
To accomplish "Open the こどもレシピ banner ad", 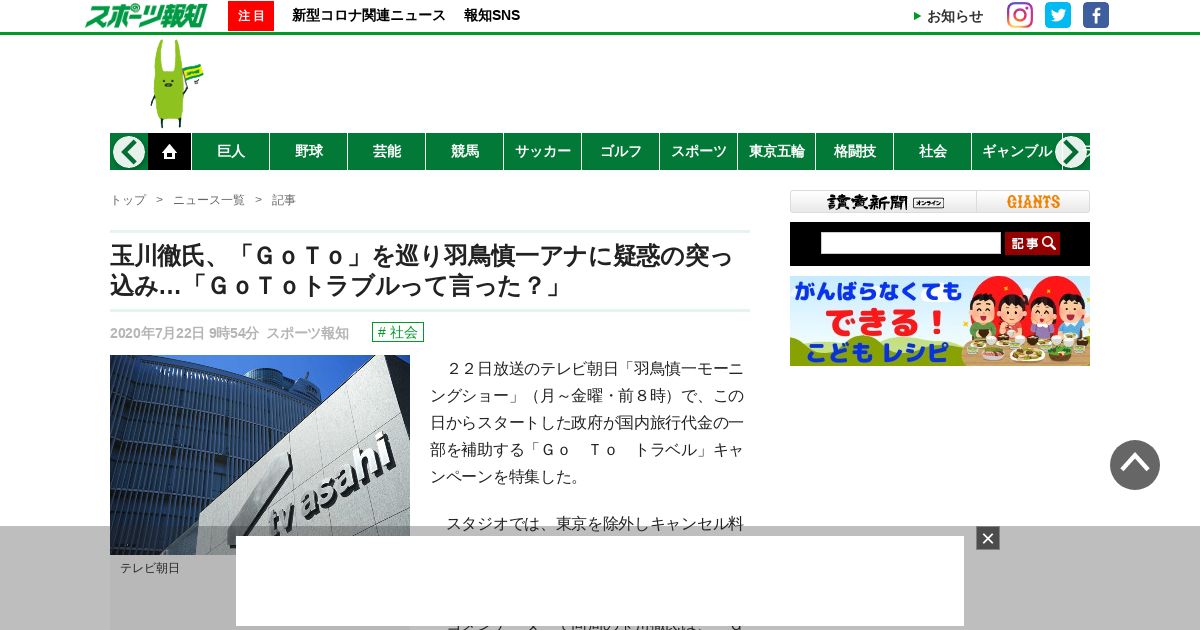I will click(x=940, y=321).
